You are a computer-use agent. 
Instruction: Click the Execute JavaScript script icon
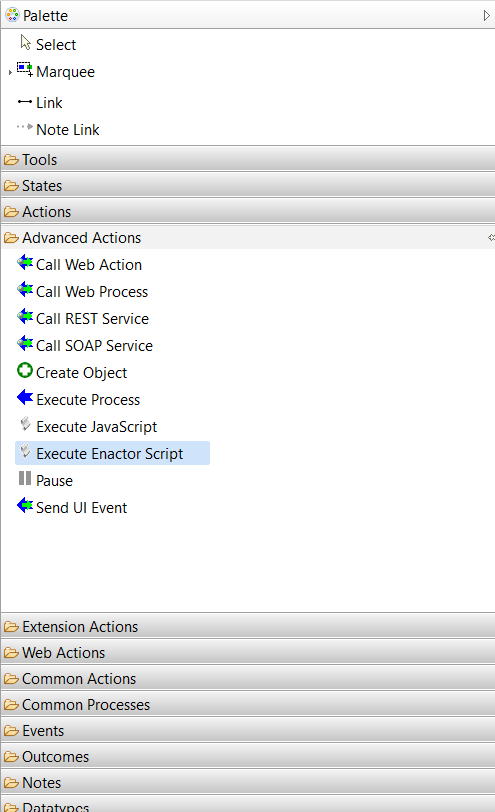pyautogui.click(x=25, y=425)
